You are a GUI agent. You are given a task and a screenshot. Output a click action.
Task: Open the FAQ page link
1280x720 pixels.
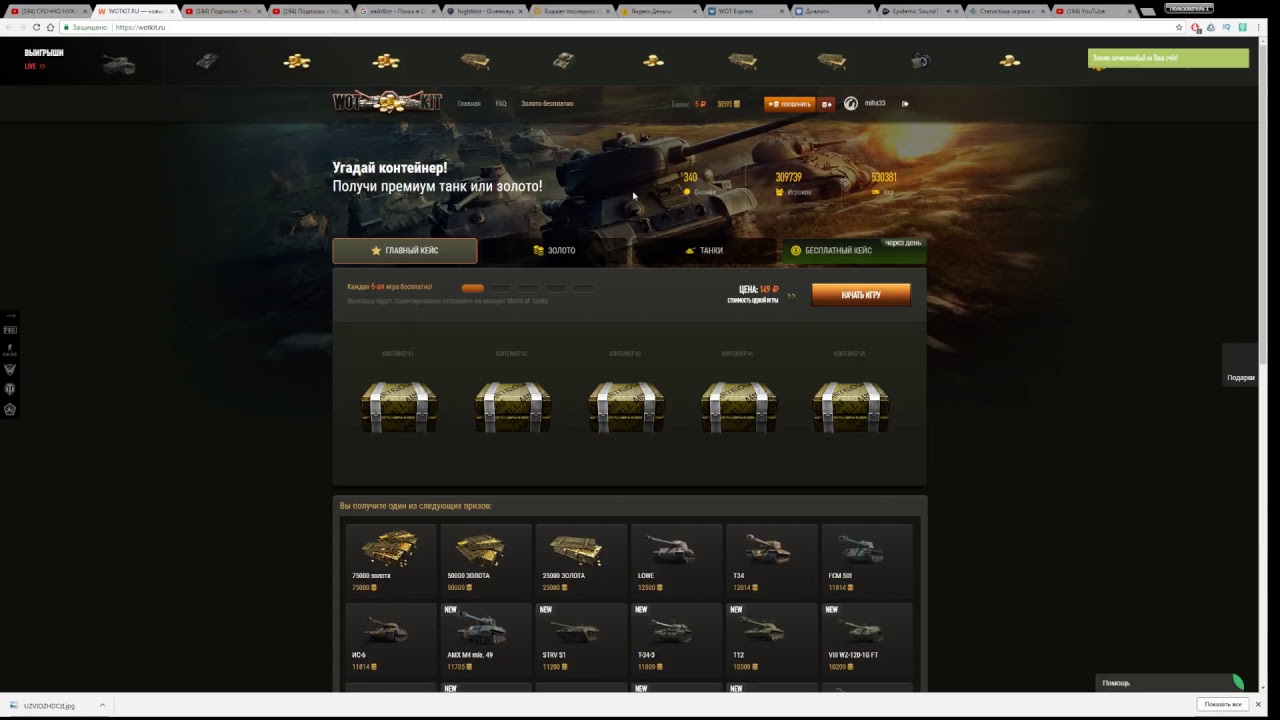(x=501, y=104)
